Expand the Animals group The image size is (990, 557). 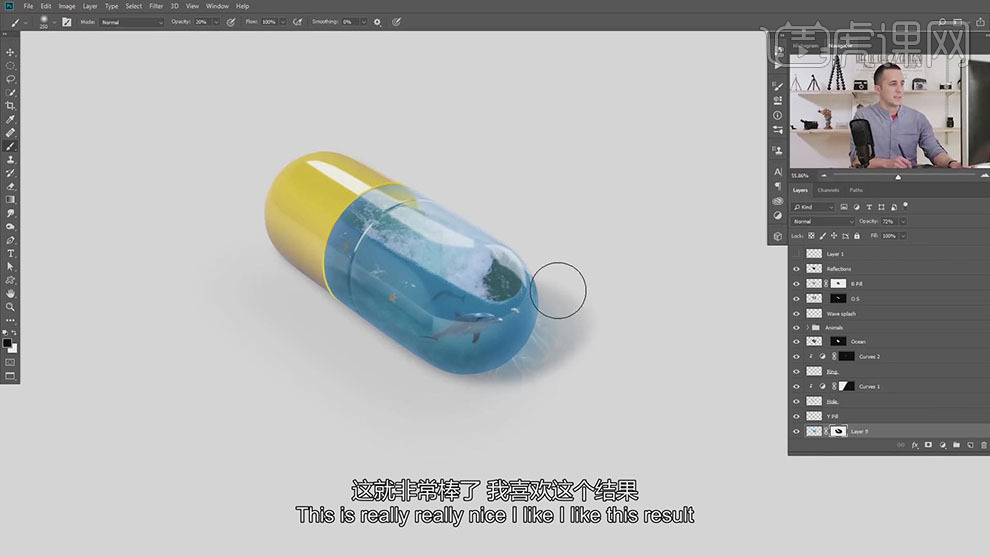tap(807, 328)
